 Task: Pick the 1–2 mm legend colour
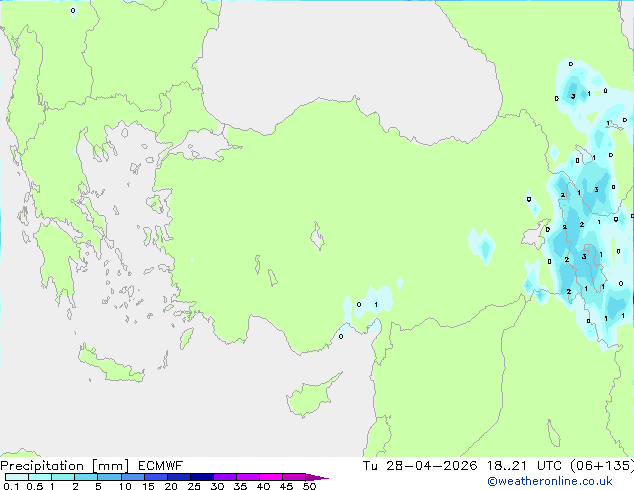[63, 477]
